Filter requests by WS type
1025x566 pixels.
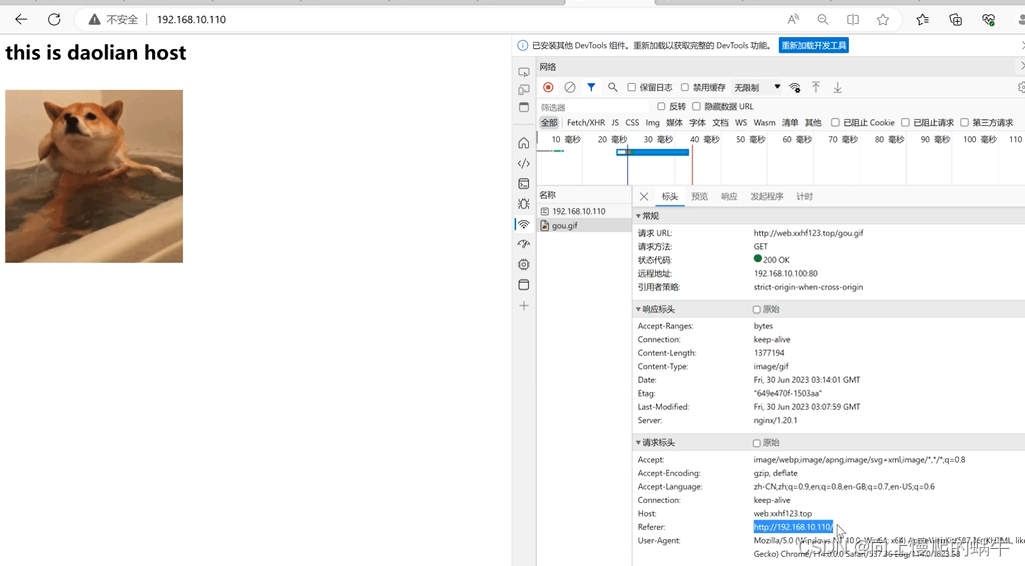tap(741, 122)
